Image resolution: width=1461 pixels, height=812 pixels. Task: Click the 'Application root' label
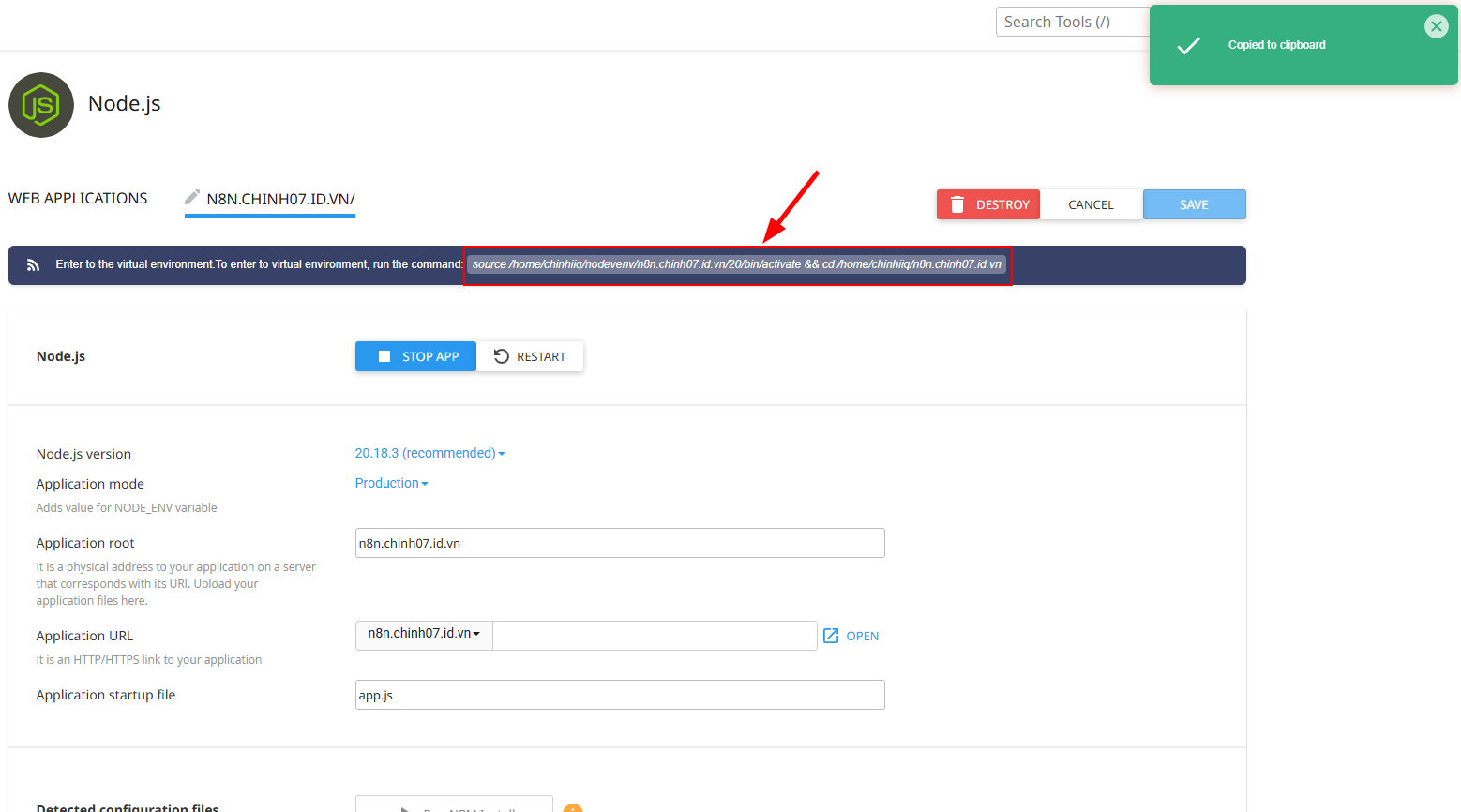point(85,543)
